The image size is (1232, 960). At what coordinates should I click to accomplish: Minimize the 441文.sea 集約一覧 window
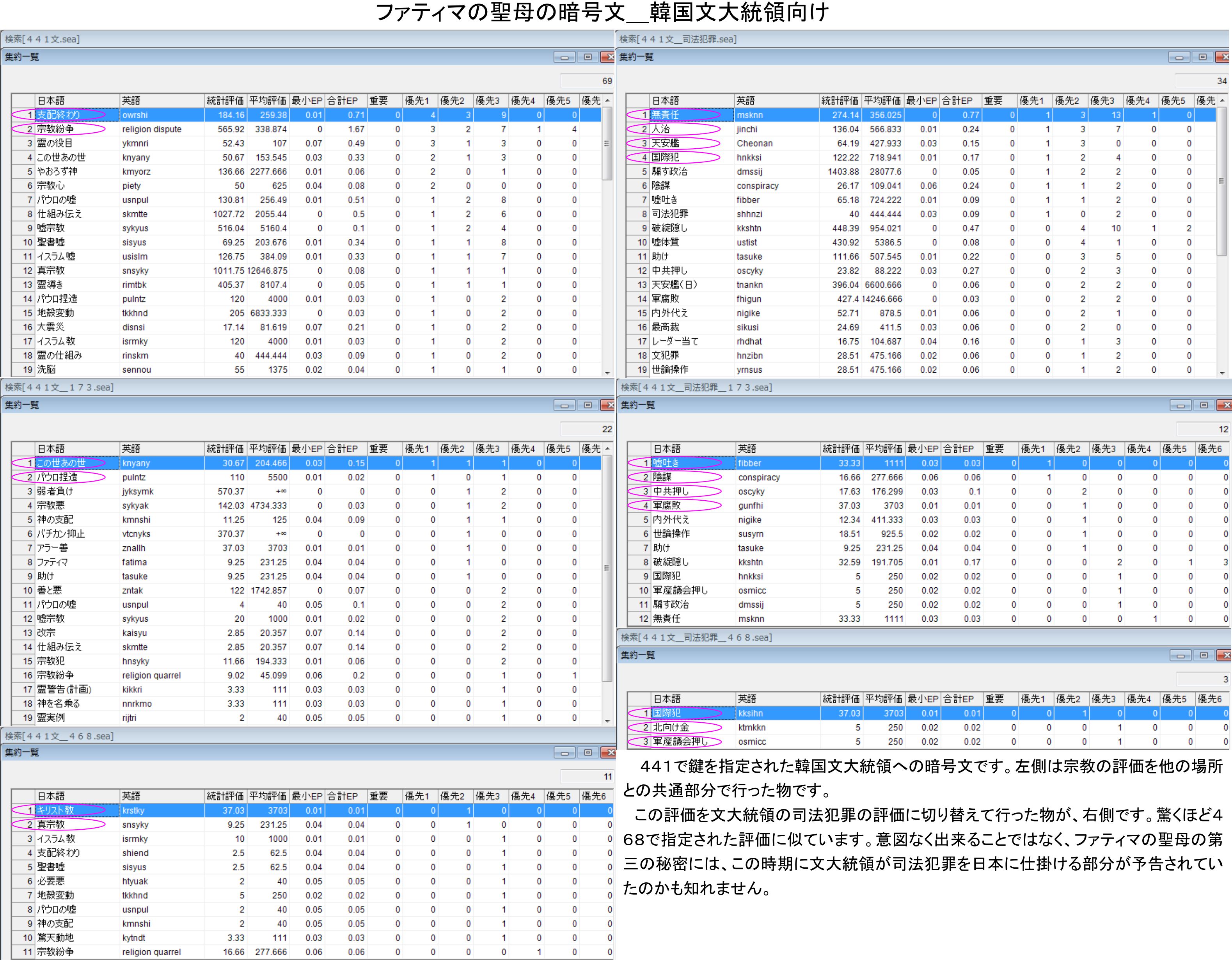564,57
